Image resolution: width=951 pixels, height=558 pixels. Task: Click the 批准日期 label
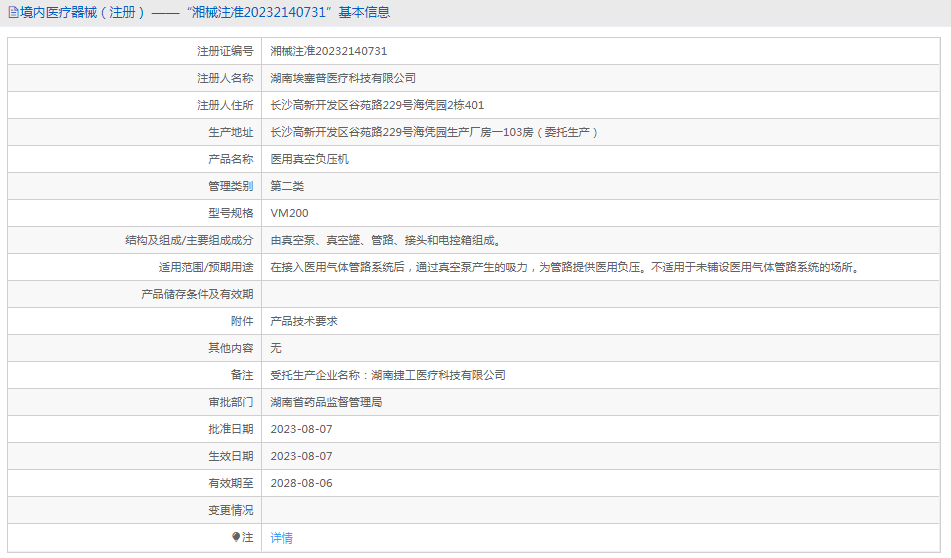(x=230, y=429)
